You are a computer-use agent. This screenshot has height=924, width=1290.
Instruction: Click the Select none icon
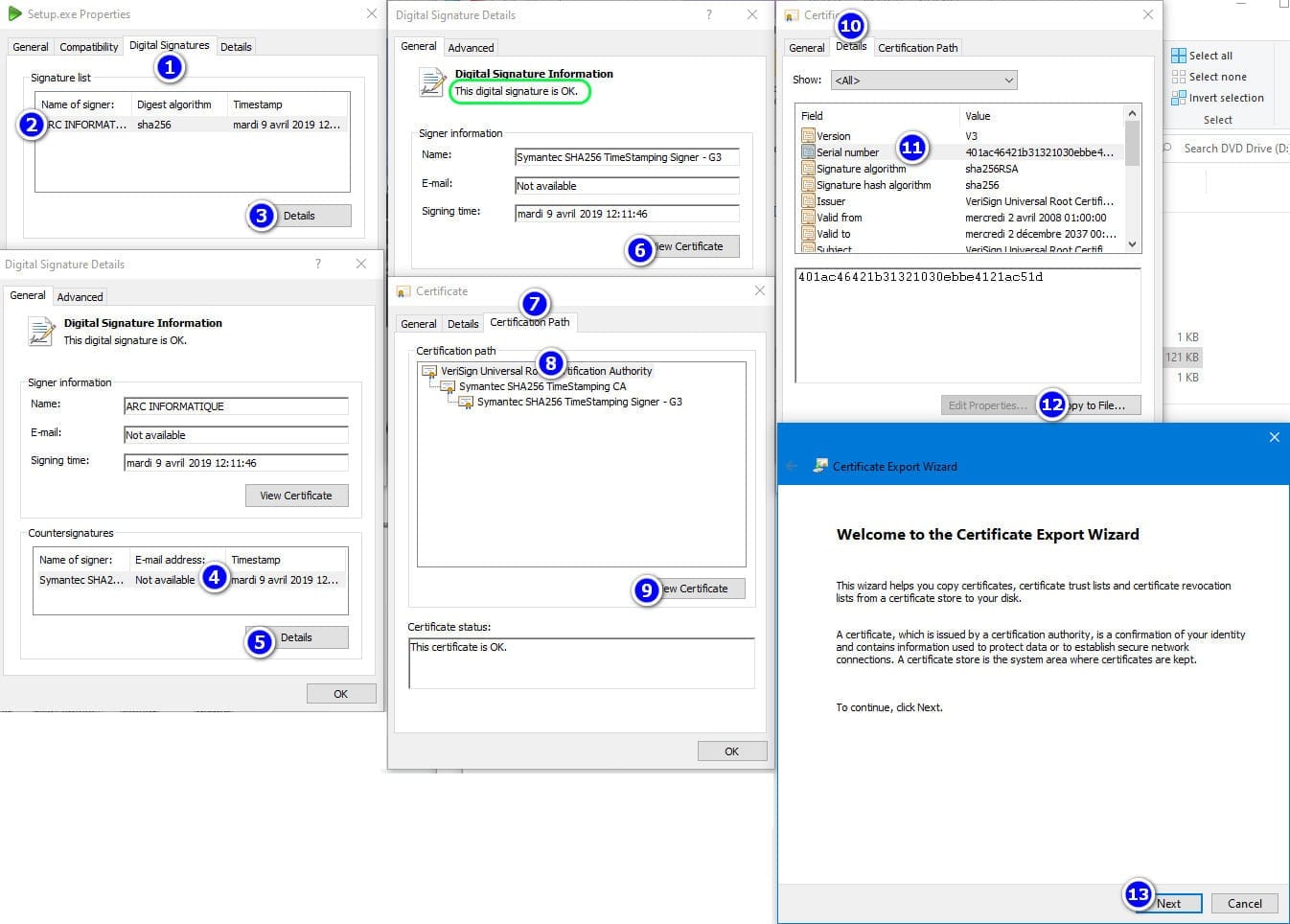click(1178, 77)
